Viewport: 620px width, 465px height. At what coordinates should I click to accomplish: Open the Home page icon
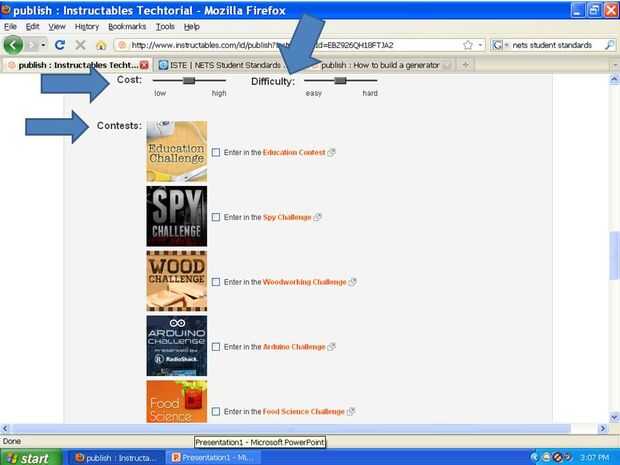[x=101, y=45]
